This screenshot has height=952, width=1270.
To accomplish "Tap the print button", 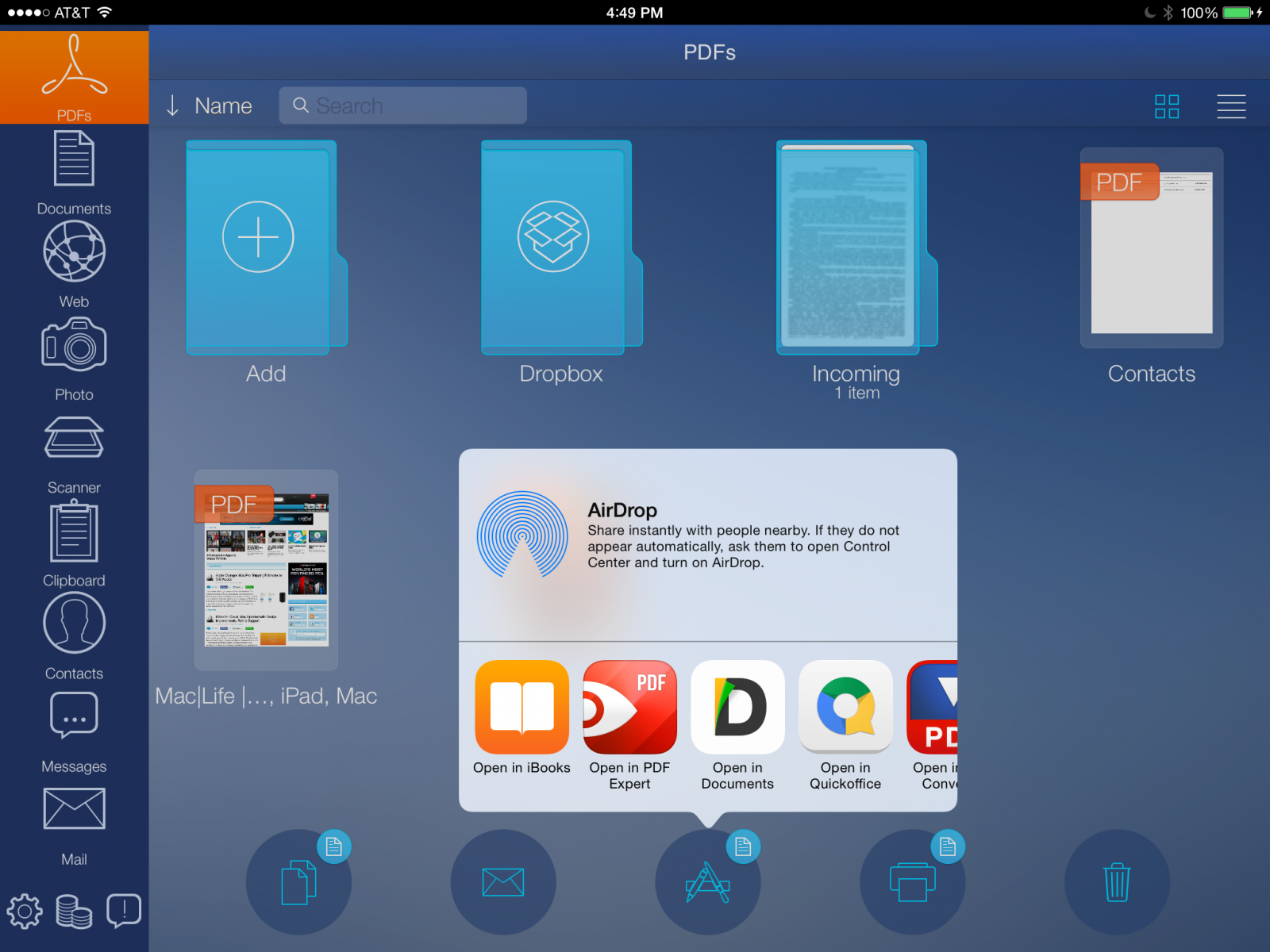I will [913, 881].
